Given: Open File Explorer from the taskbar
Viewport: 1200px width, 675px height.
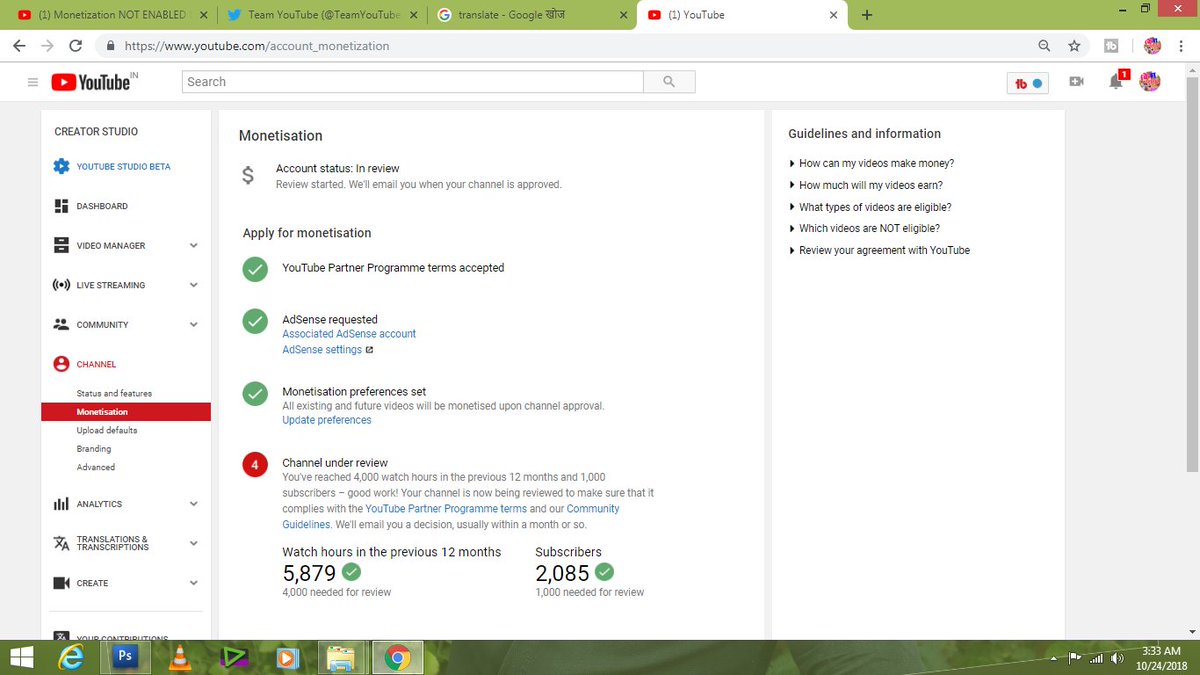Looking at the screenshot, I should 341,657.
